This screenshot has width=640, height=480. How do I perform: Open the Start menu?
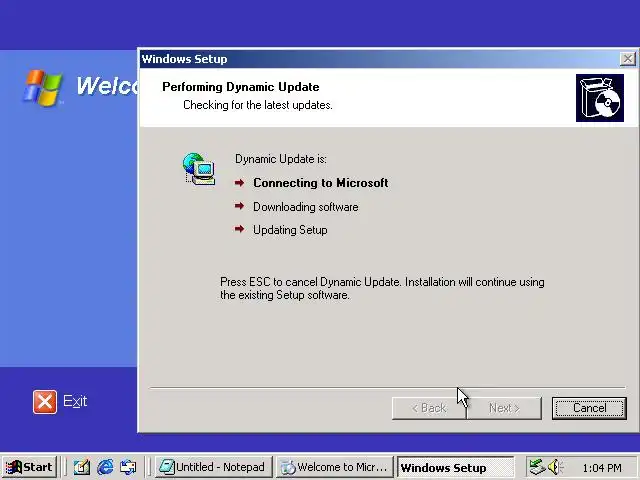pyautogui.click(x=29, y=467)
